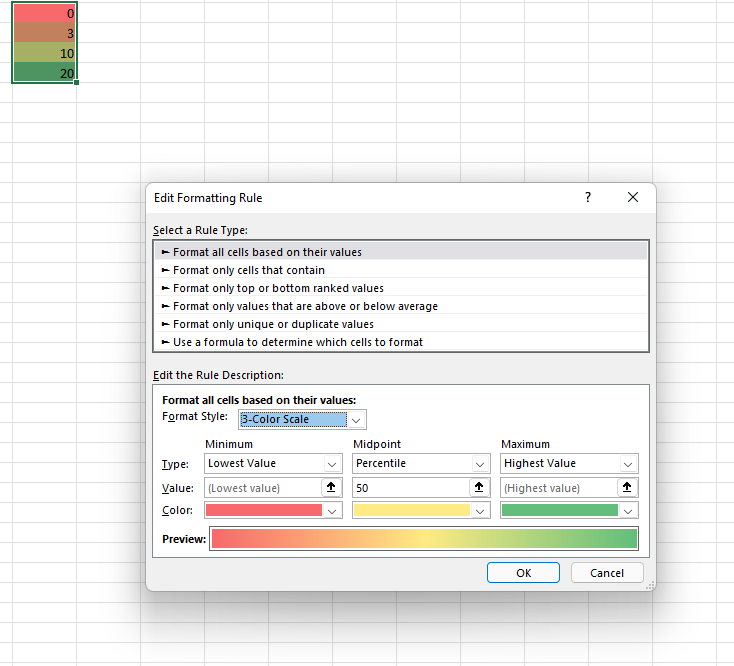Click the Minimum value range selector arrow icon
Image resolution: width=734 pixels, height=666 pixels.
click(331, 487)
